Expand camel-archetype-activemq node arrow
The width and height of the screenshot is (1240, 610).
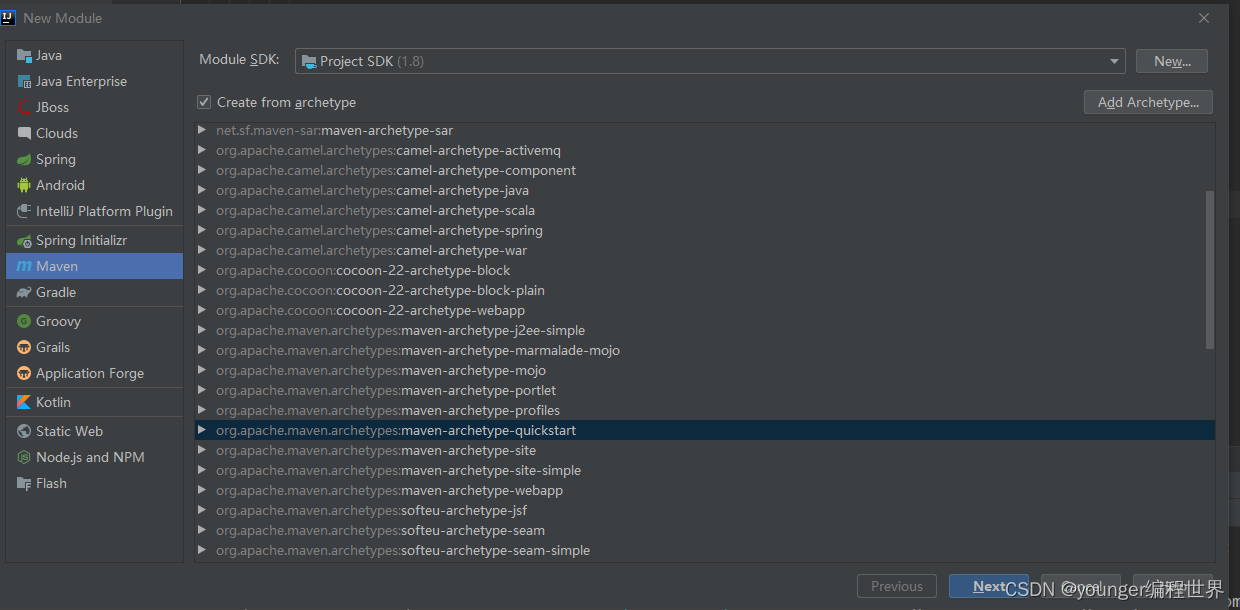pyautogui.click(x=202, y=150)
